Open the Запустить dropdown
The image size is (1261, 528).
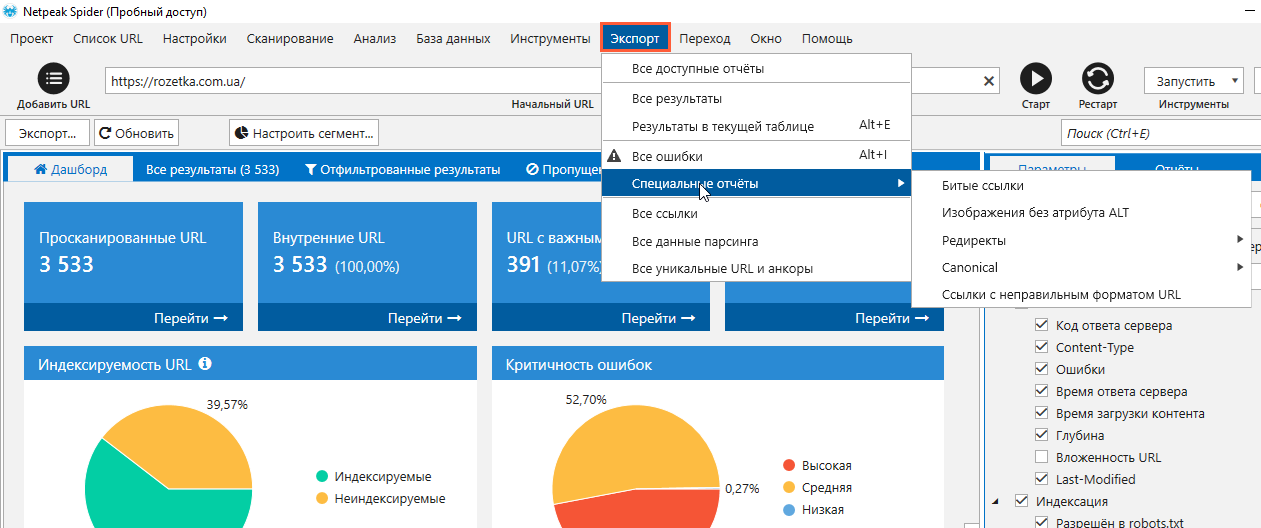[1193, 81]
